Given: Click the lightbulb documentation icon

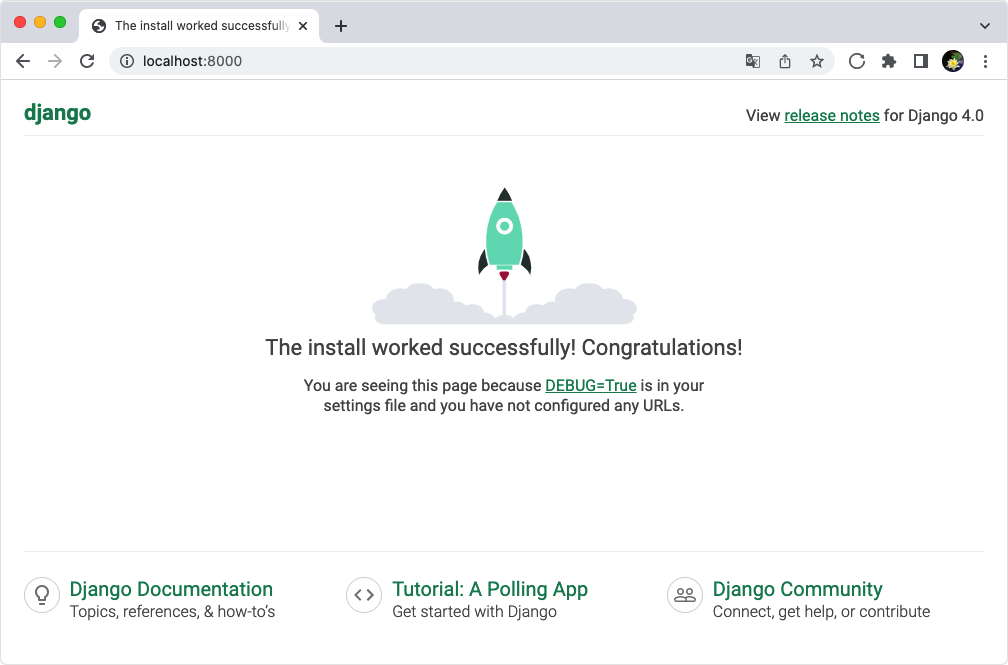Looking at the screenshot, I should pos(42,595).
